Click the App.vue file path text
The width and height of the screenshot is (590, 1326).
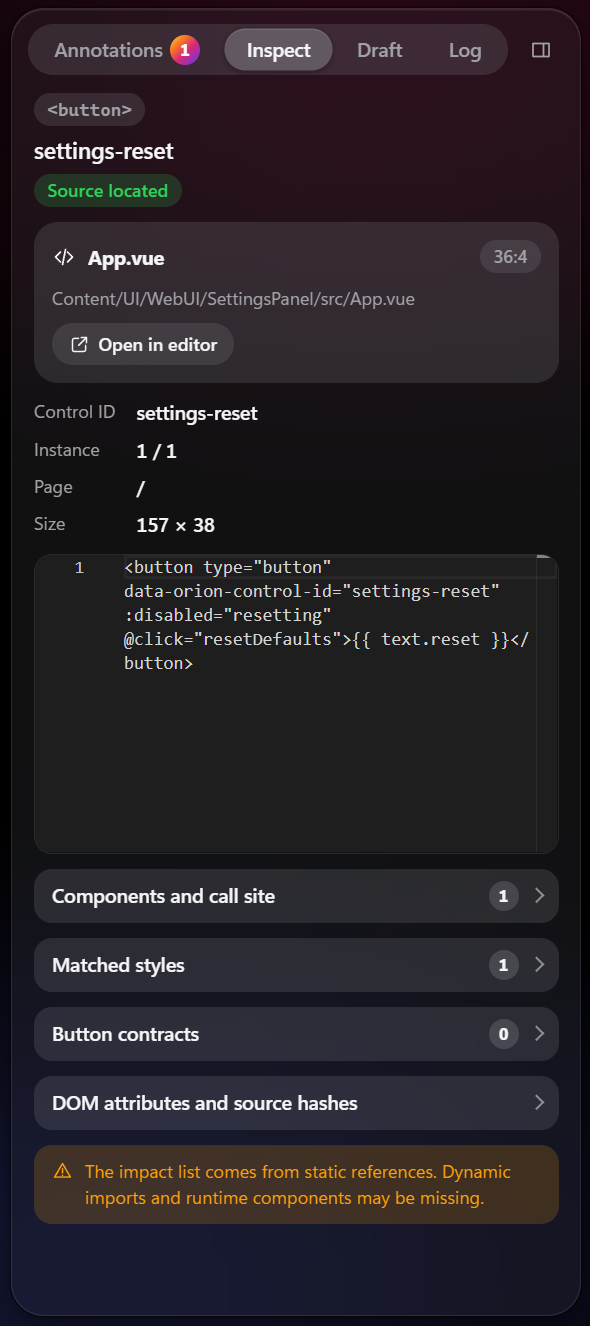tap(233, 299)
